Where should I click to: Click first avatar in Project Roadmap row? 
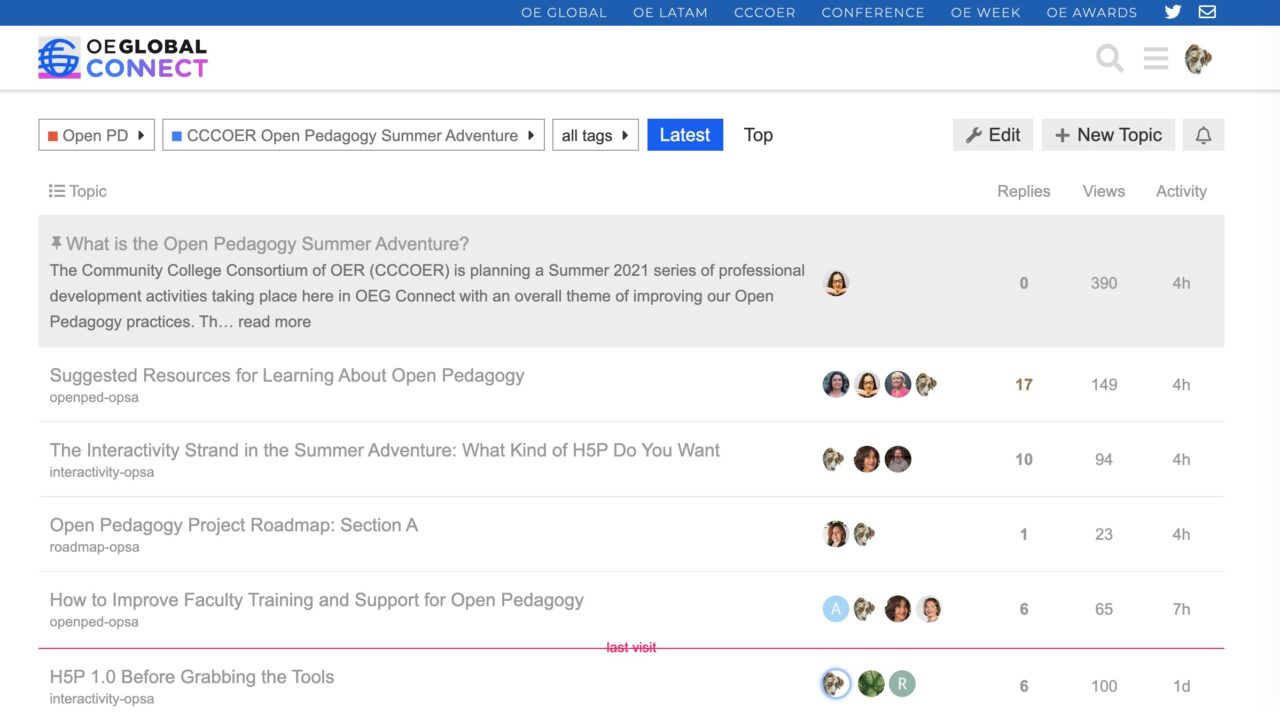(x=836, y=534)
